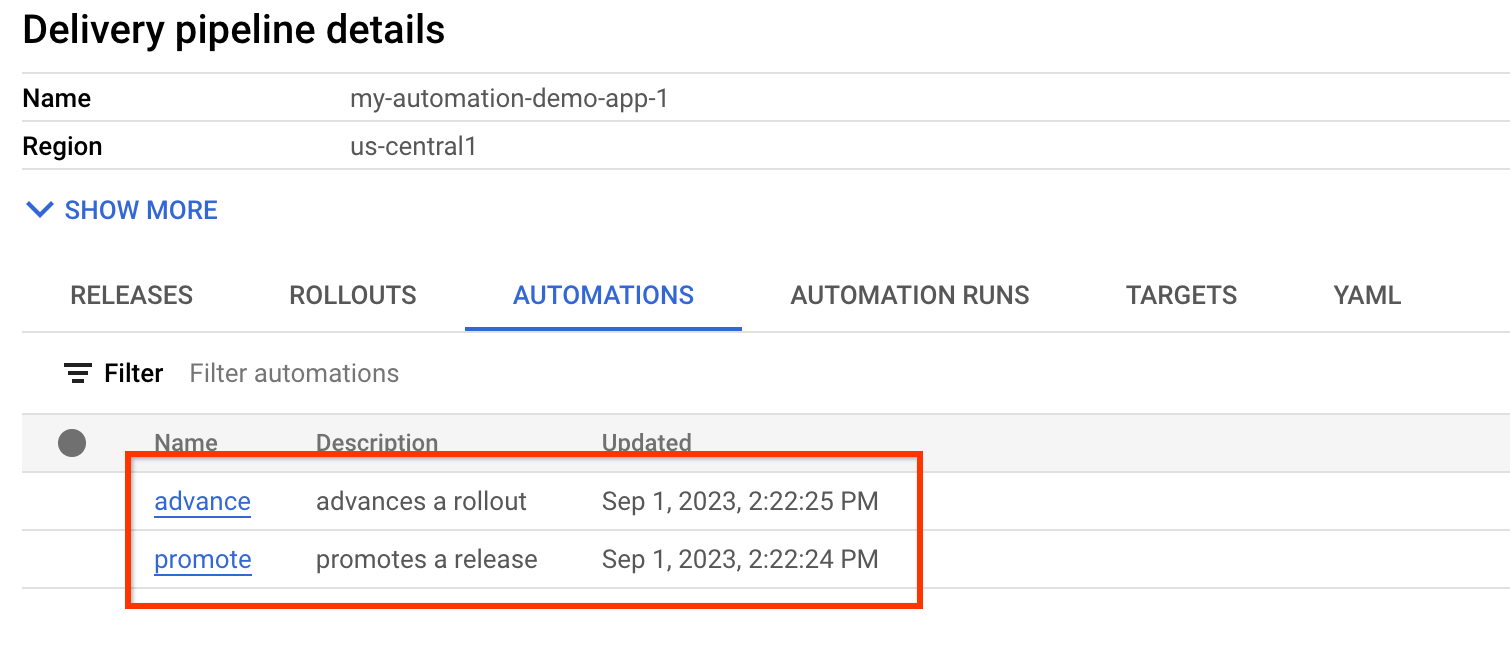Image resolution: width=1510 pixels, height=672 pixels.
Task: Click the Filter funnel icon
Action: click(x=78, y=372)
